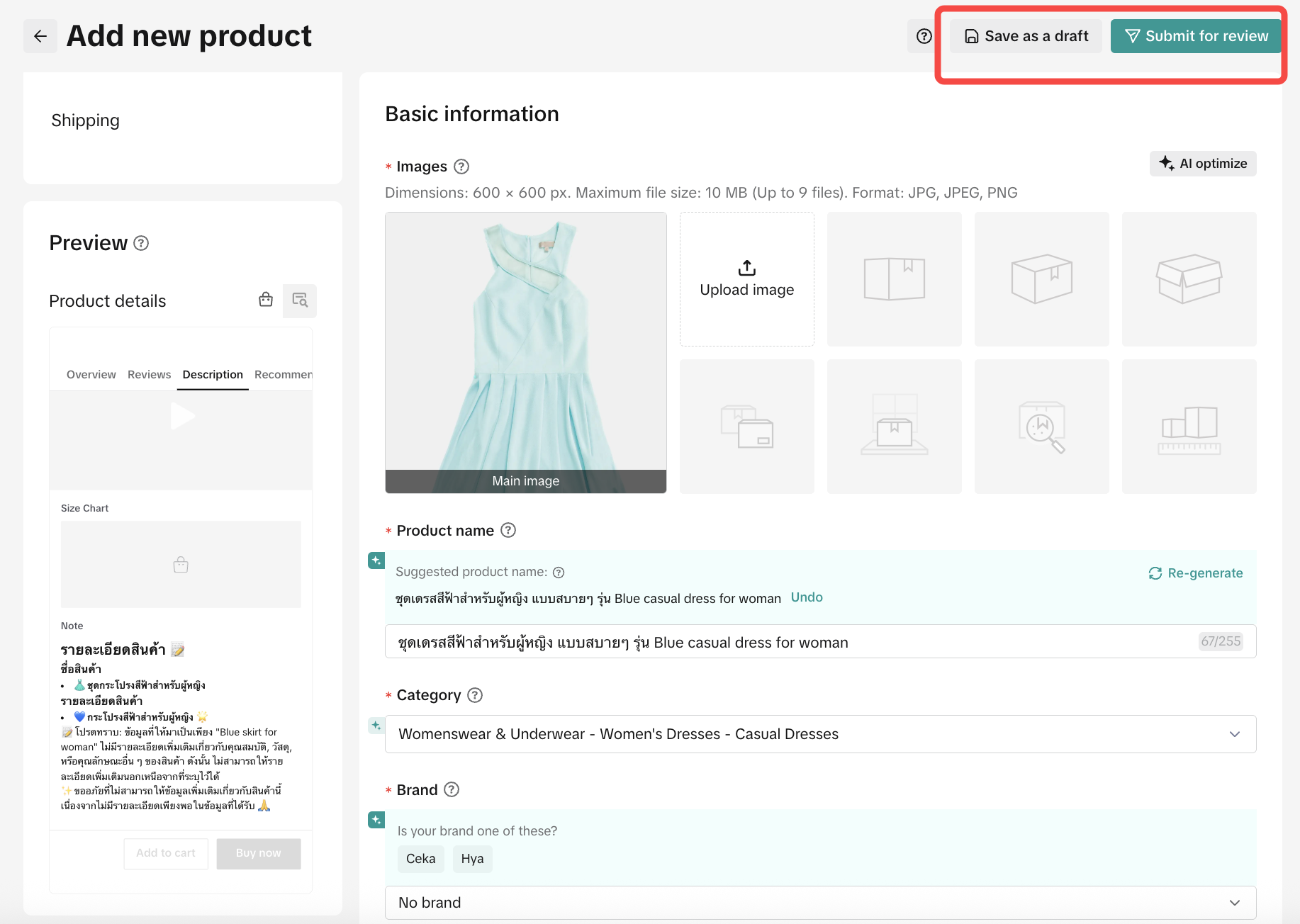Switch to the search listing preview icon
Image resolution: width=1300 pixels, height=924 pixels.
[300, 300]
